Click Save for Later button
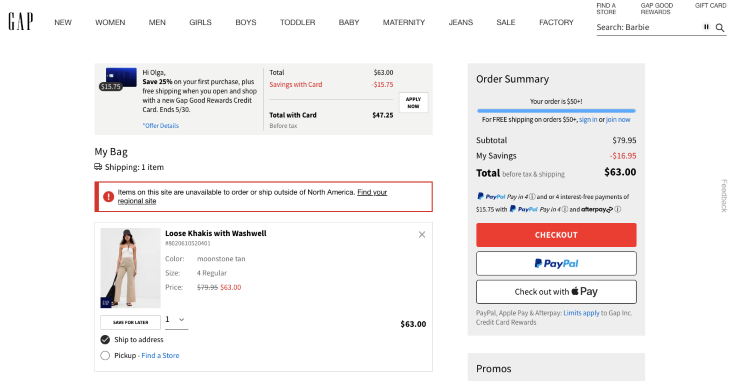The width and height of the screenshot is (730, 381). point(130,322)
